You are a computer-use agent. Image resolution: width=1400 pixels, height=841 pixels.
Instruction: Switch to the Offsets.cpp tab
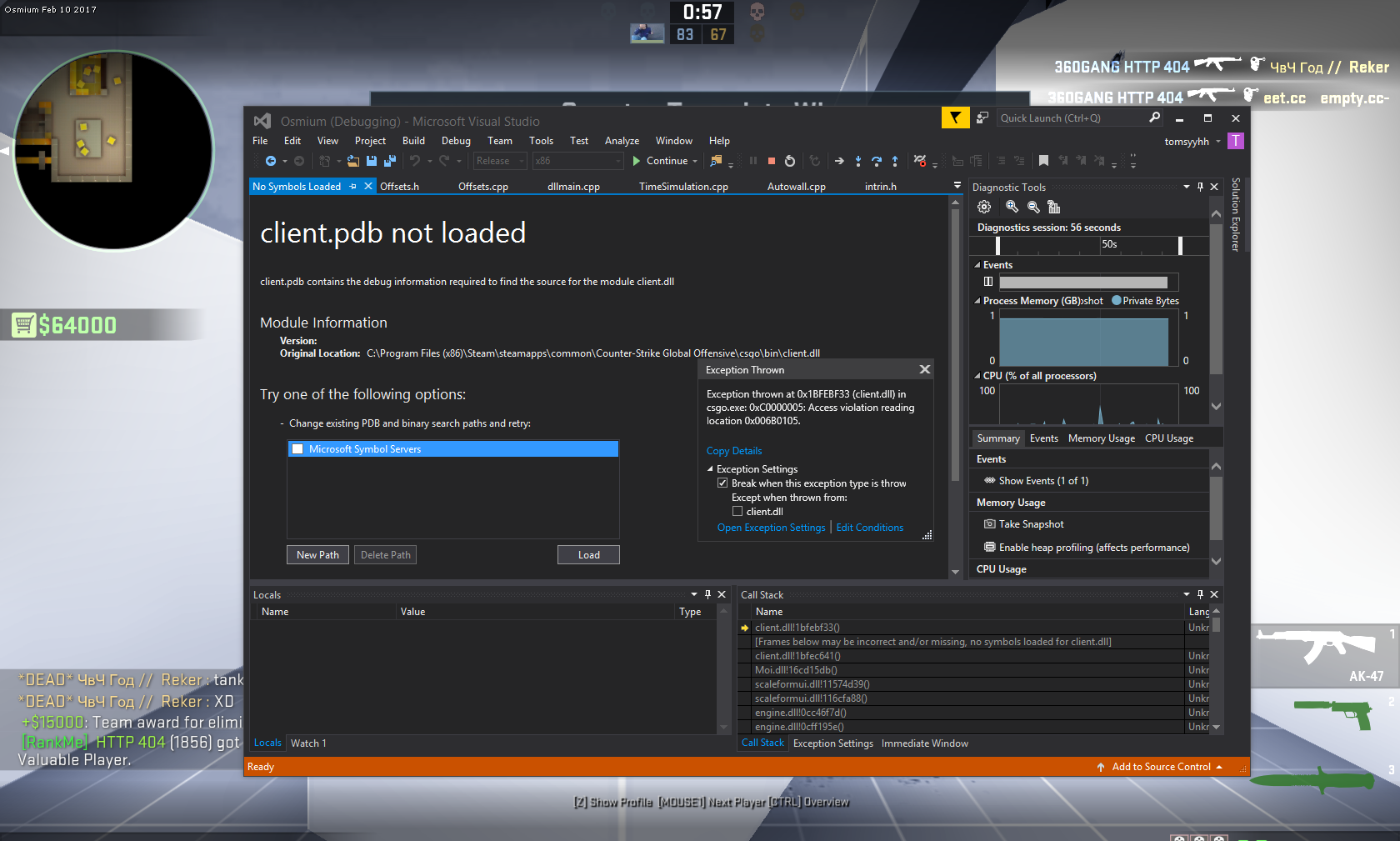(x=483, y=187)
